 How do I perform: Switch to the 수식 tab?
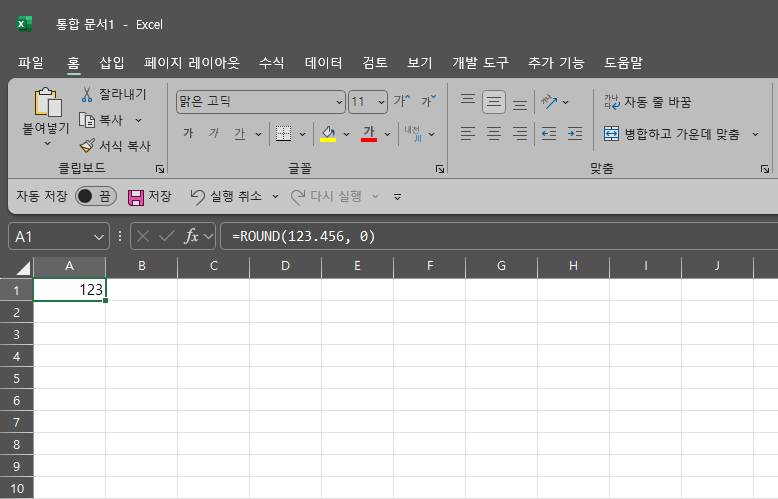click(x=271, y=63)
